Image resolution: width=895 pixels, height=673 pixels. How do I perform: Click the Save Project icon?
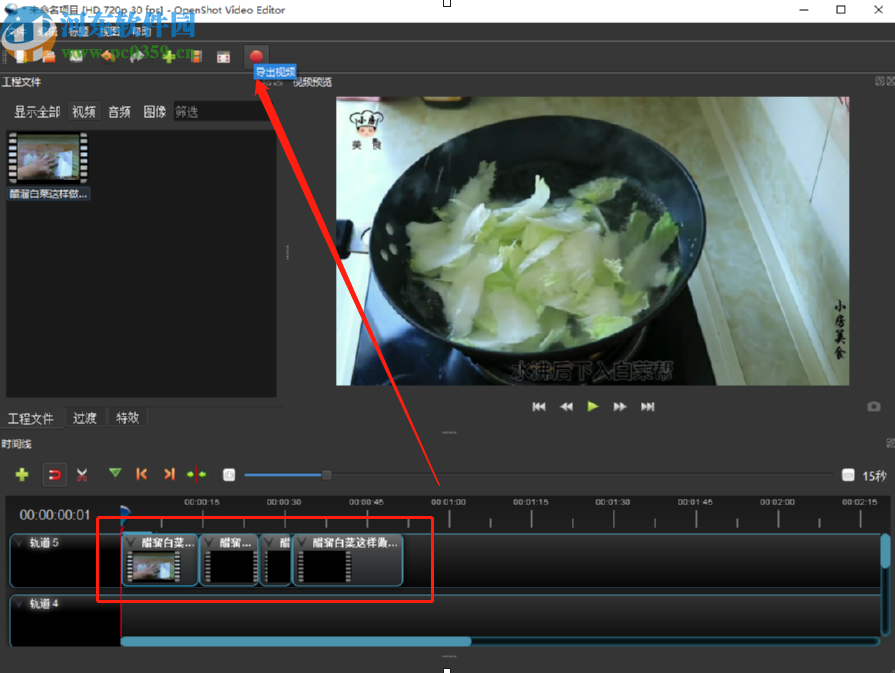coord(75,56)
